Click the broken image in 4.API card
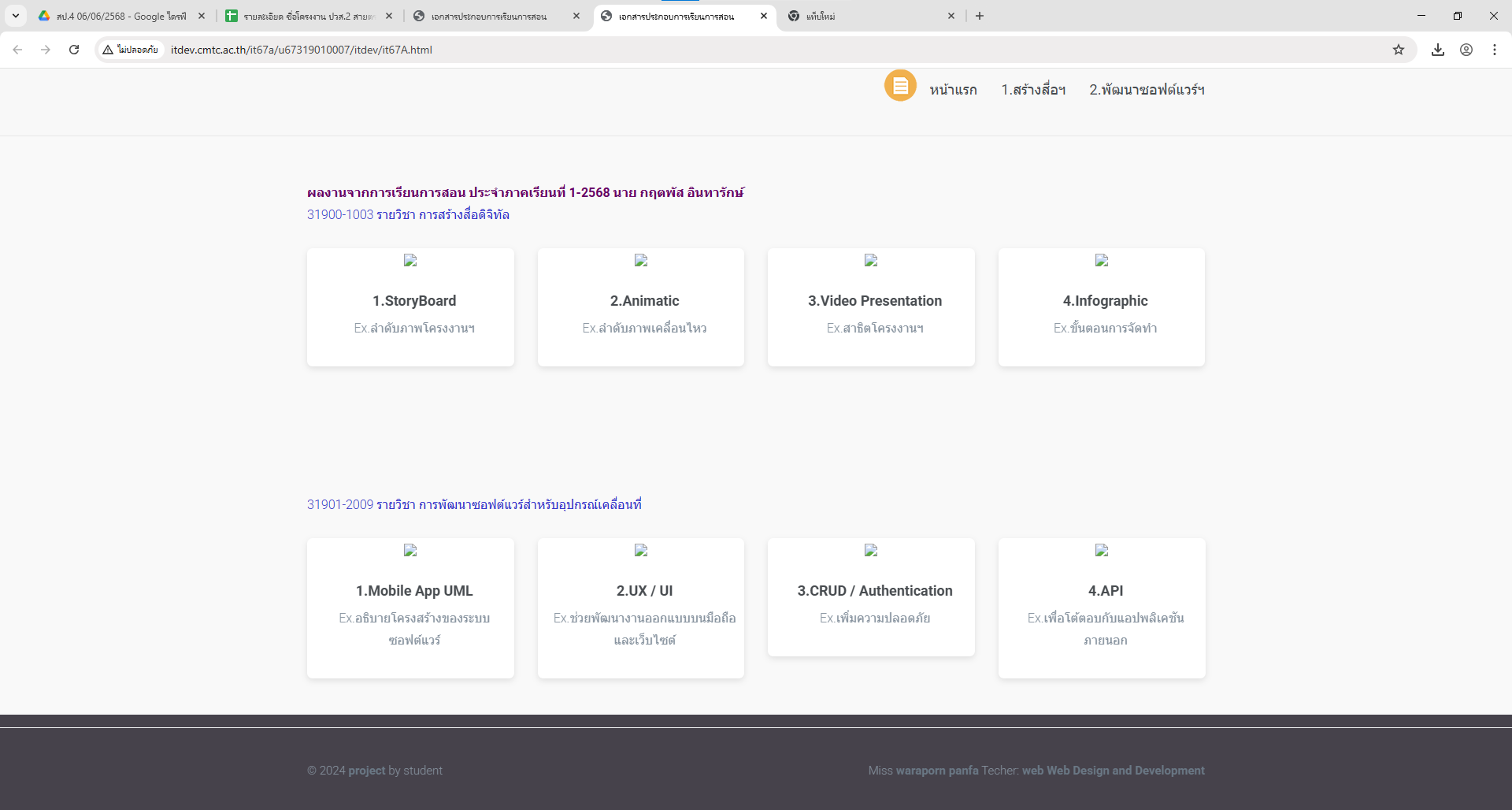Image resolution: width=1512 pixels, height=810 pixels. (1101, 551)
